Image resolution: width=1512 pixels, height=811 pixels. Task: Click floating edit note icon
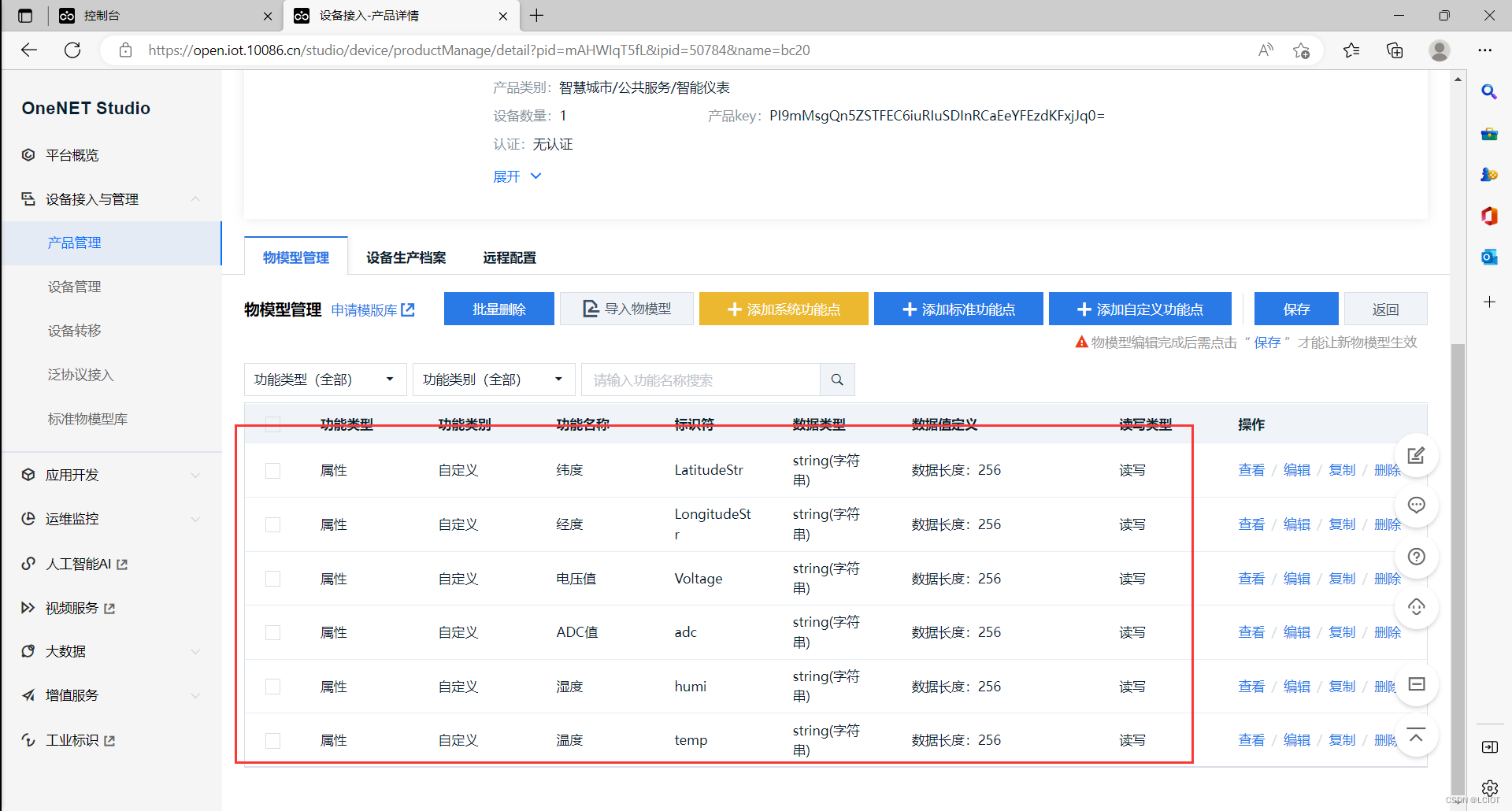tap(1416, 455)
